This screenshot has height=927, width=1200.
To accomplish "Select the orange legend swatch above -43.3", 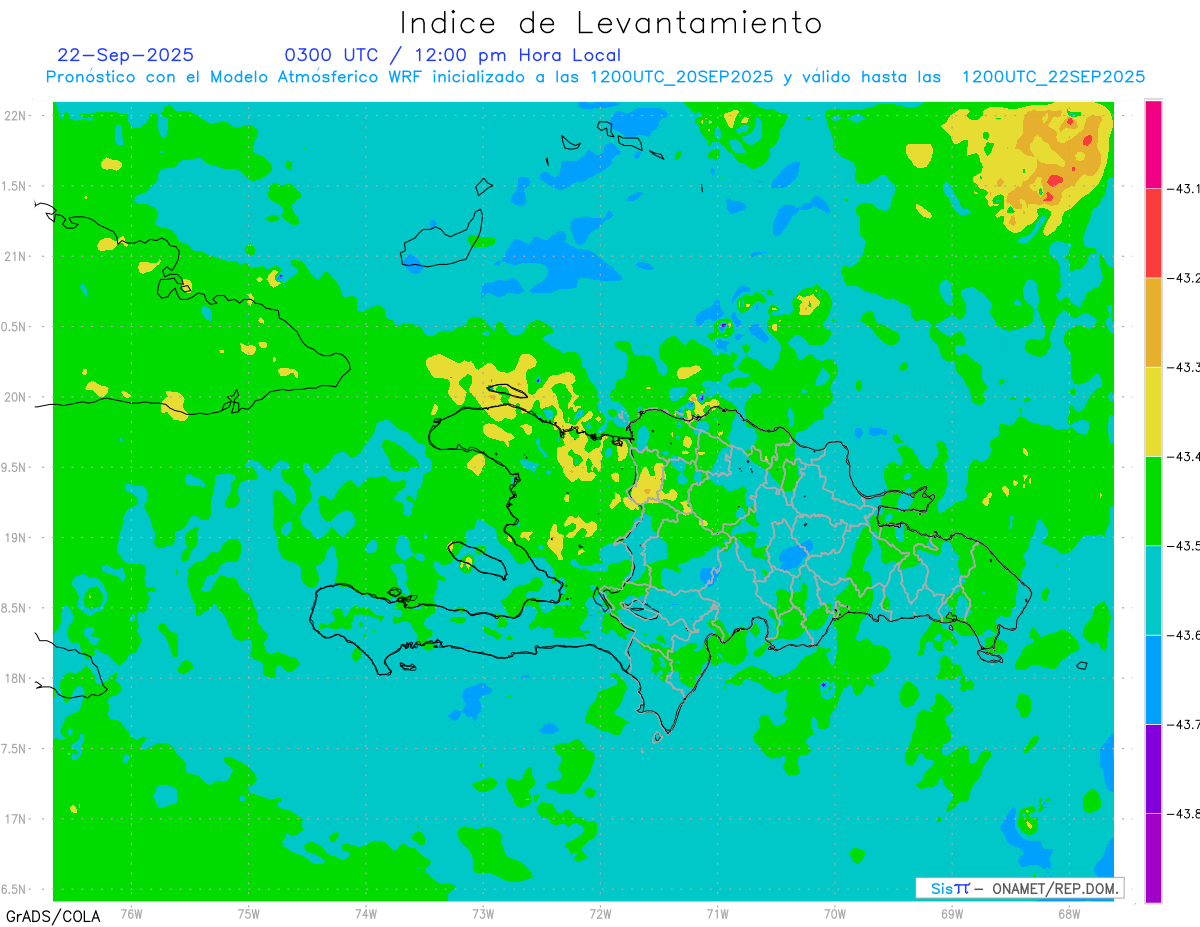I will click(1153, 322).
